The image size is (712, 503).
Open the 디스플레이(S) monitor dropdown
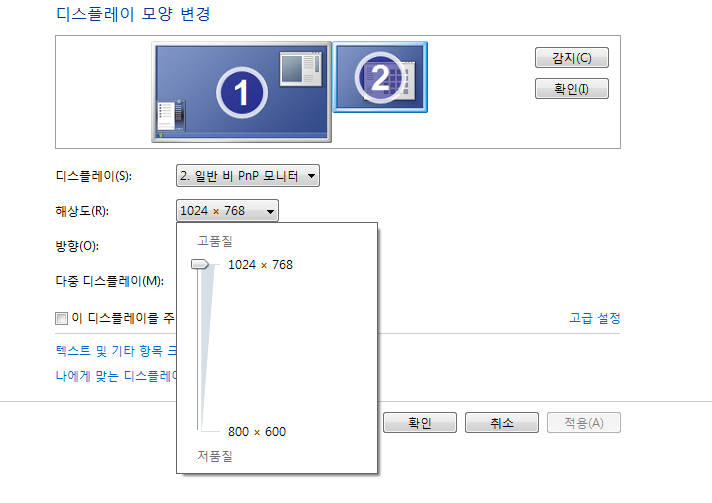[248, 176]
